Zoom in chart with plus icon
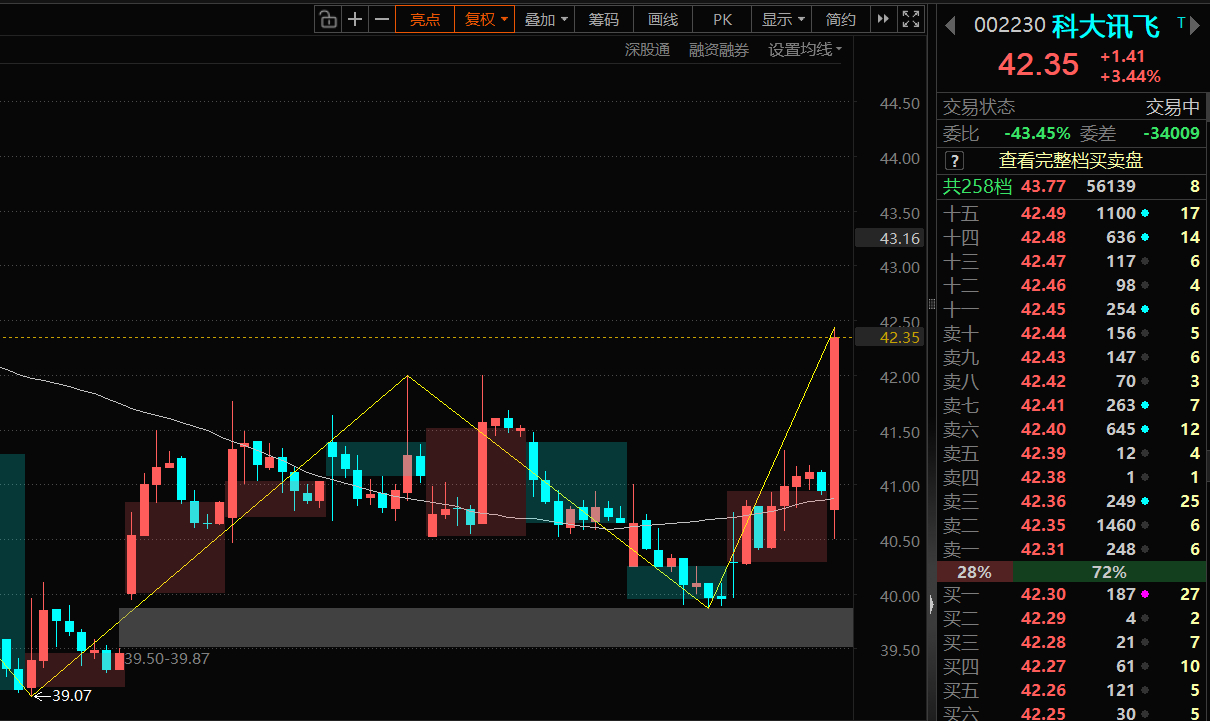 [x=355, y=19]
